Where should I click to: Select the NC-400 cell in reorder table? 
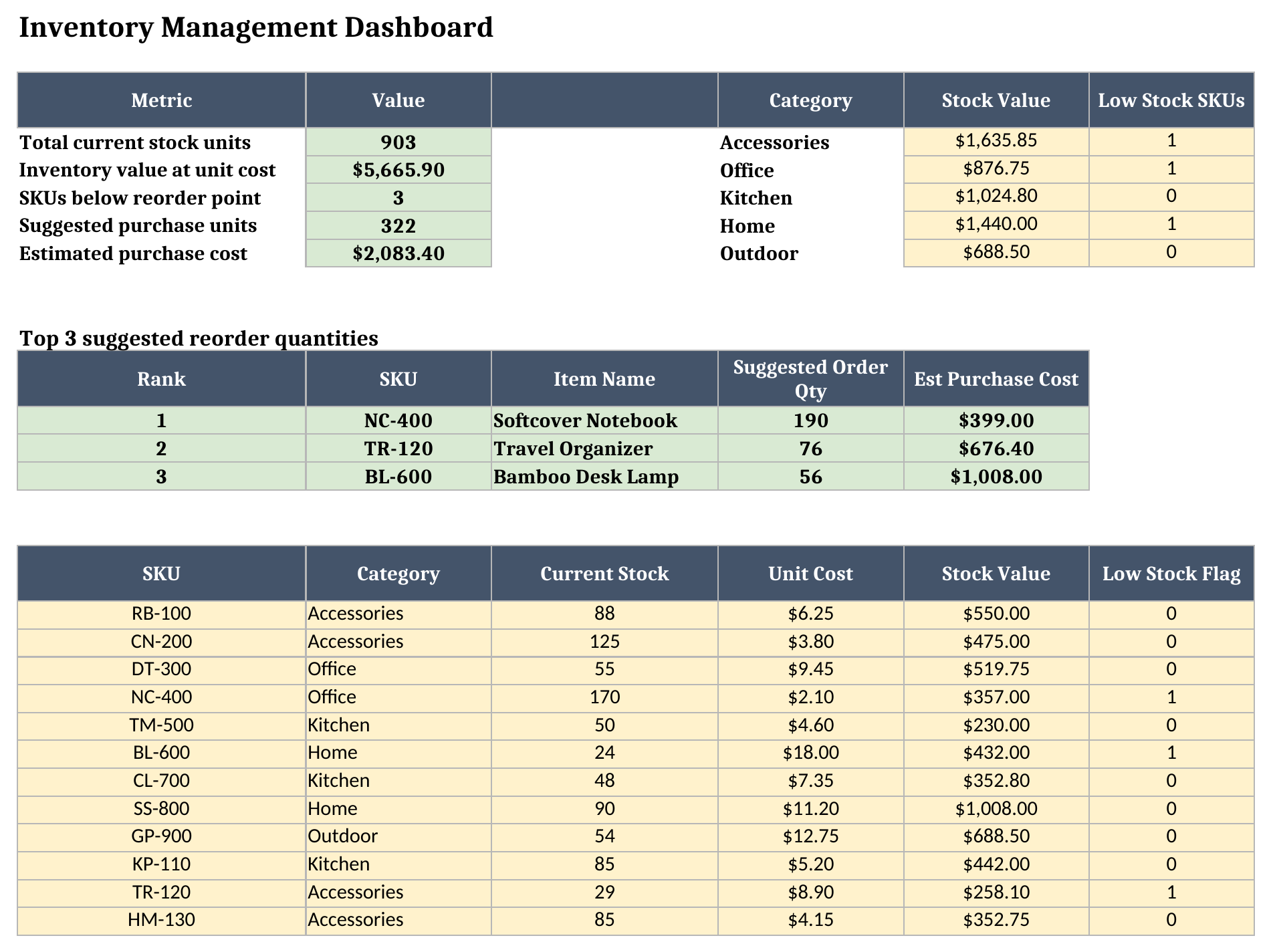coord(398,421)
